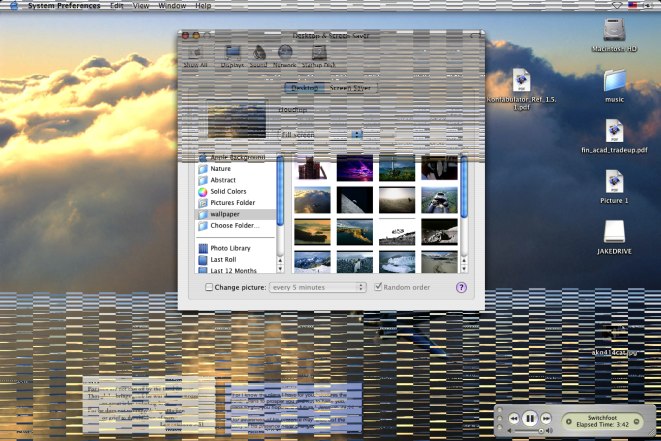Click the iTunes volume slider
Viewport: 661px width, 441px height.
click(530, 432)
